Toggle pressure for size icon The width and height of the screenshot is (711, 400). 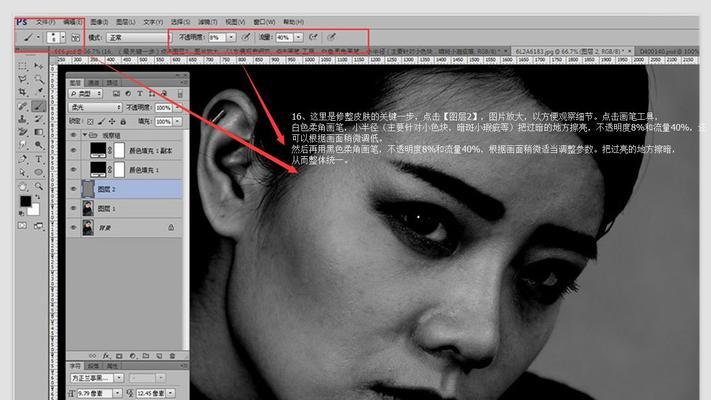point(331,37)
